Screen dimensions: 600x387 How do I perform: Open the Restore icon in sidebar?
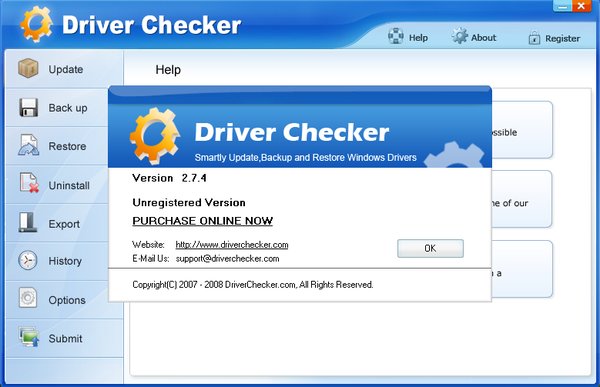tap(28, 145)
